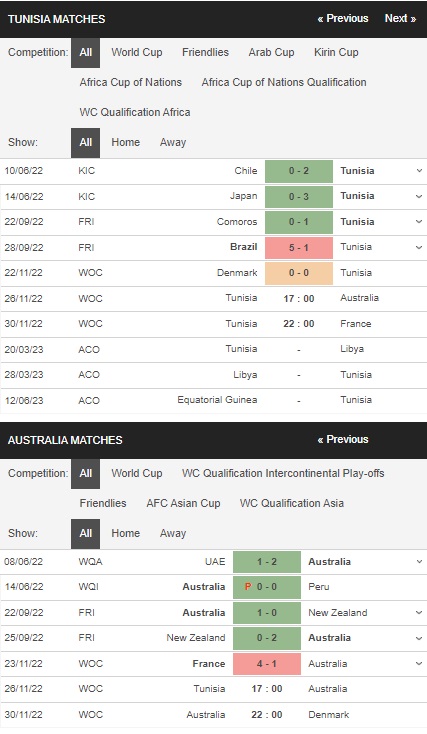Filter Tunisia matches by World Cup
Image resolution: width=427 pixels, height=734 pixels.
[137, 52]
